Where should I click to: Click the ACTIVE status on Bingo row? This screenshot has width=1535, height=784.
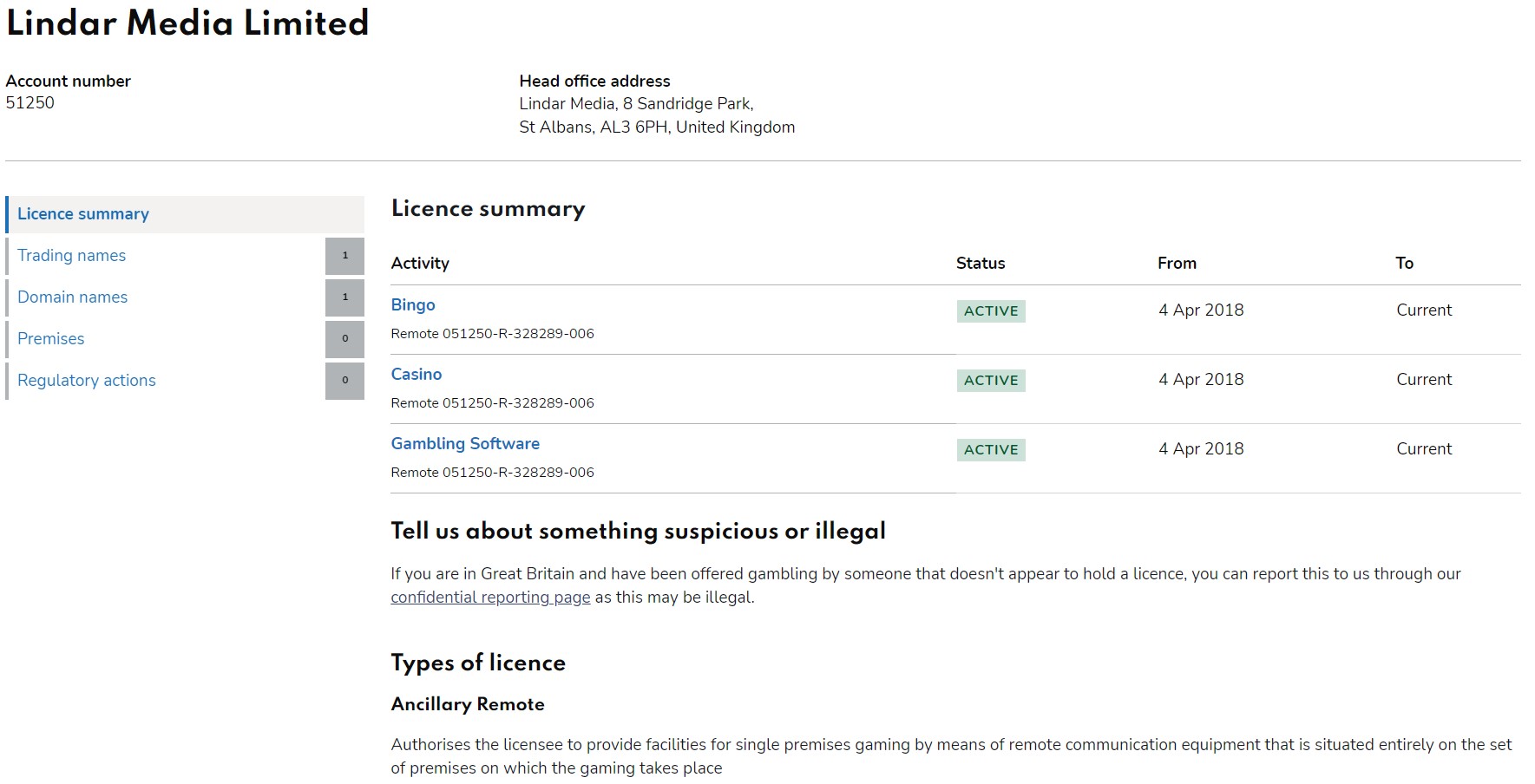pyautogui.click(x=991, y=311)
